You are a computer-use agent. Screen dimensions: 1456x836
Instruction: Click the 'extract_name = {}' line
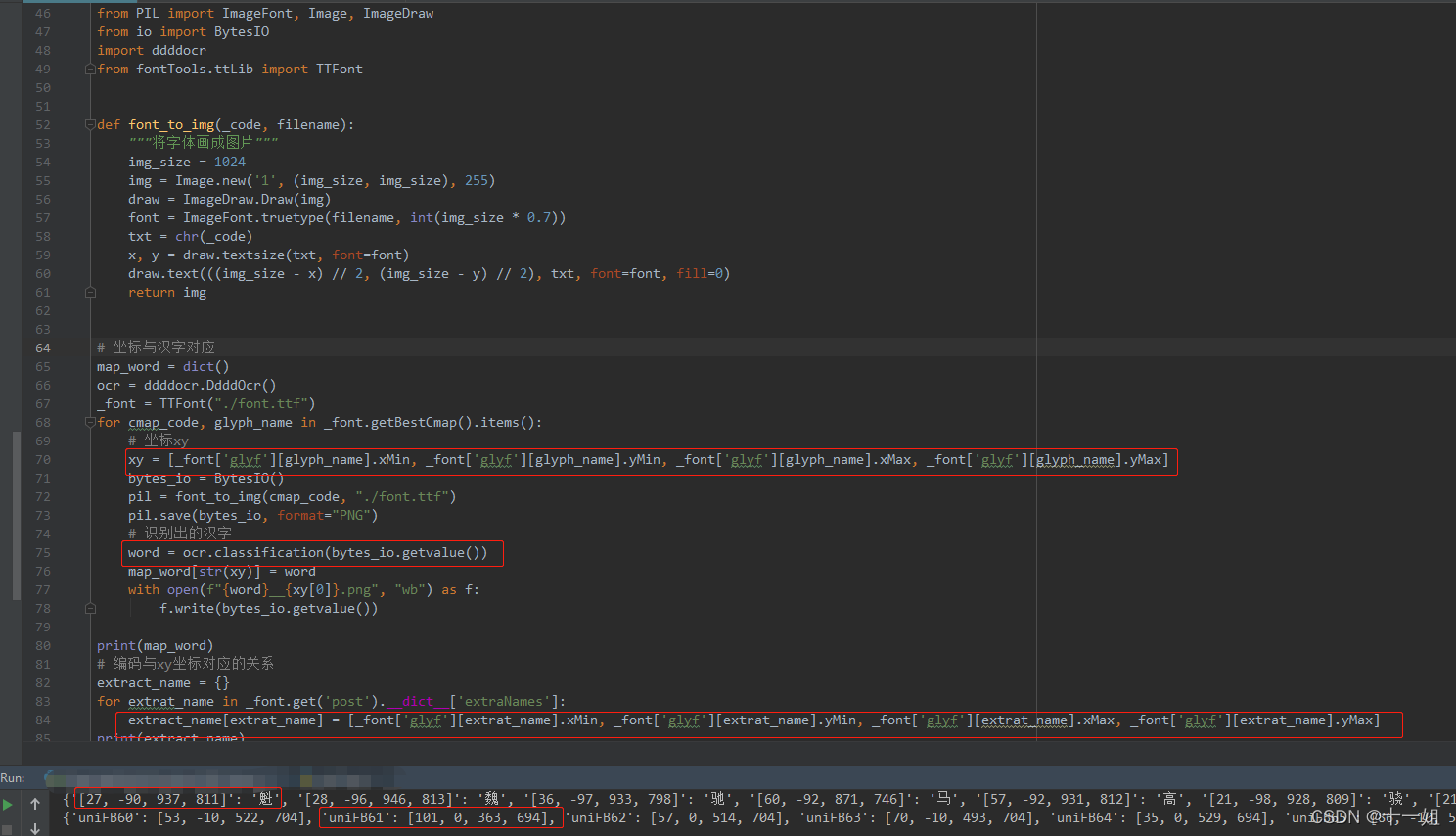(x=162, y=683)
